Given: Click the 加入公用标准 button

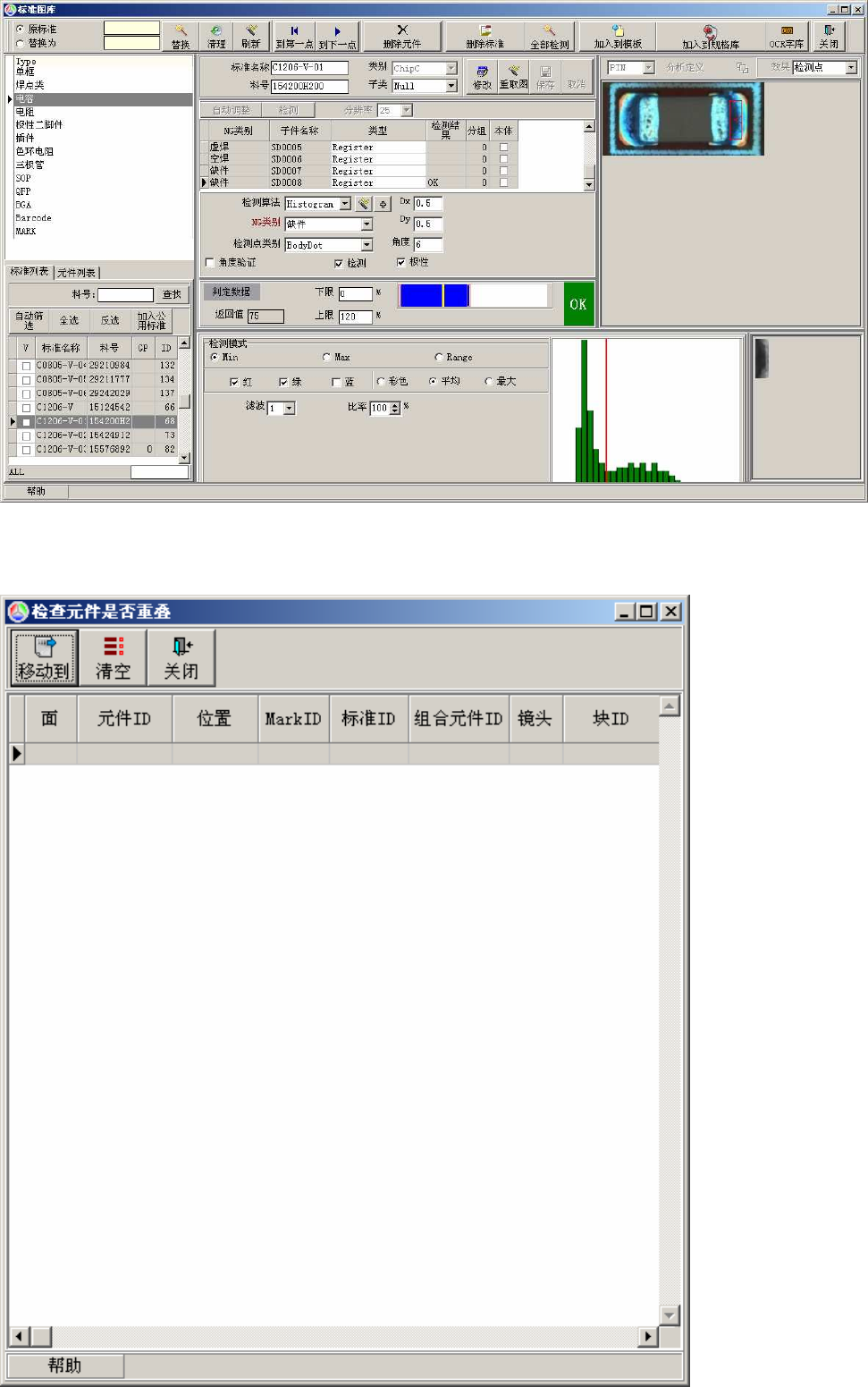Looking at the screenshot, I should tap(151, 320).
